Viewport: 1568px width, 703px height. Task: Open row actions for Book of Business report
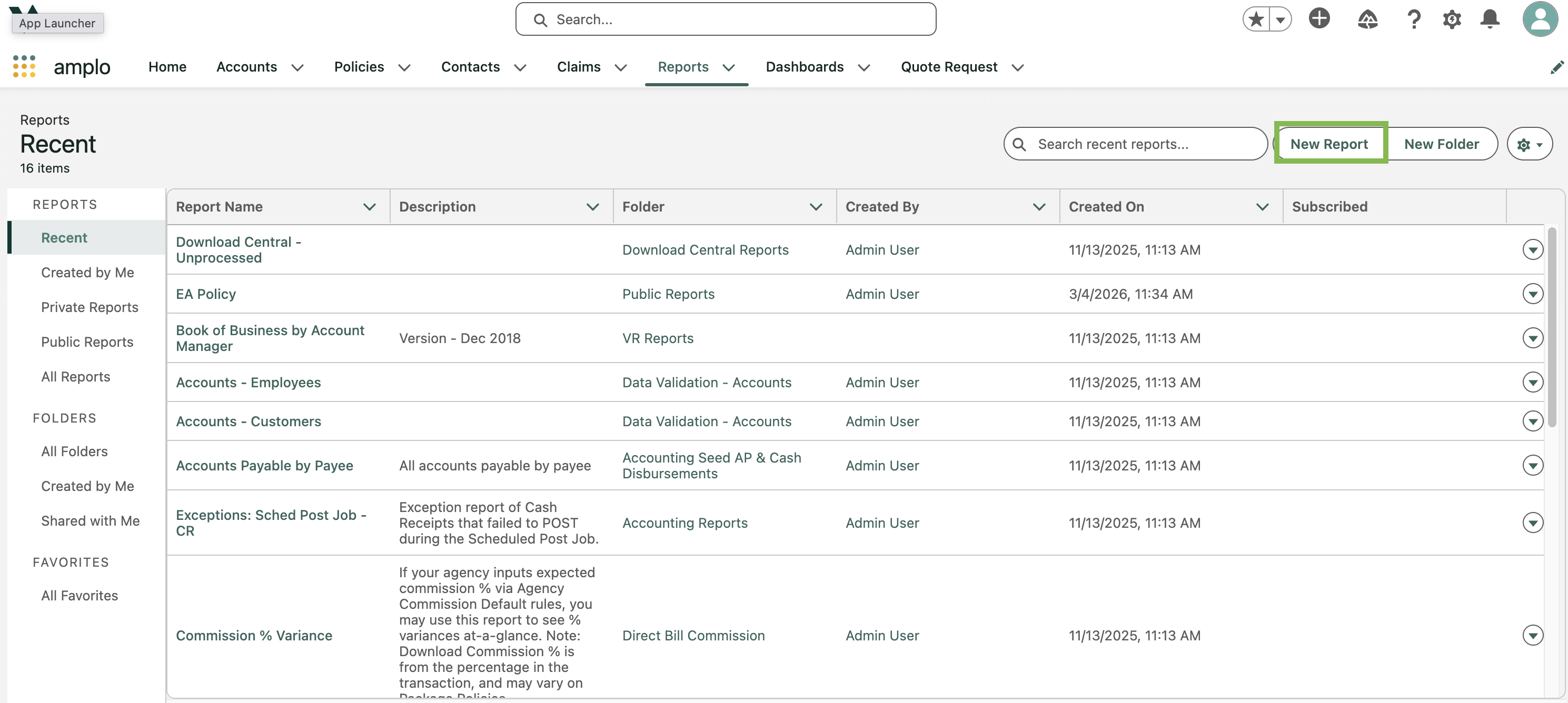(x=1532, y=337)
